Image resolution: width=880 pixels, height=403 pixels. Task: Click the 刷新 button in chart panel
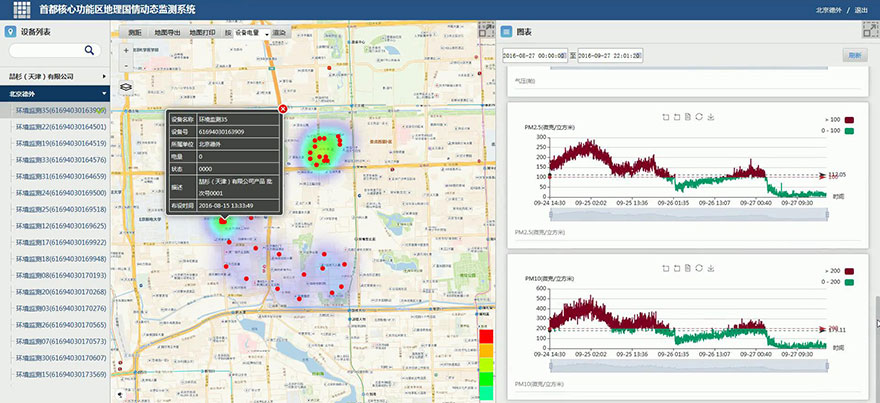[856, 55]
